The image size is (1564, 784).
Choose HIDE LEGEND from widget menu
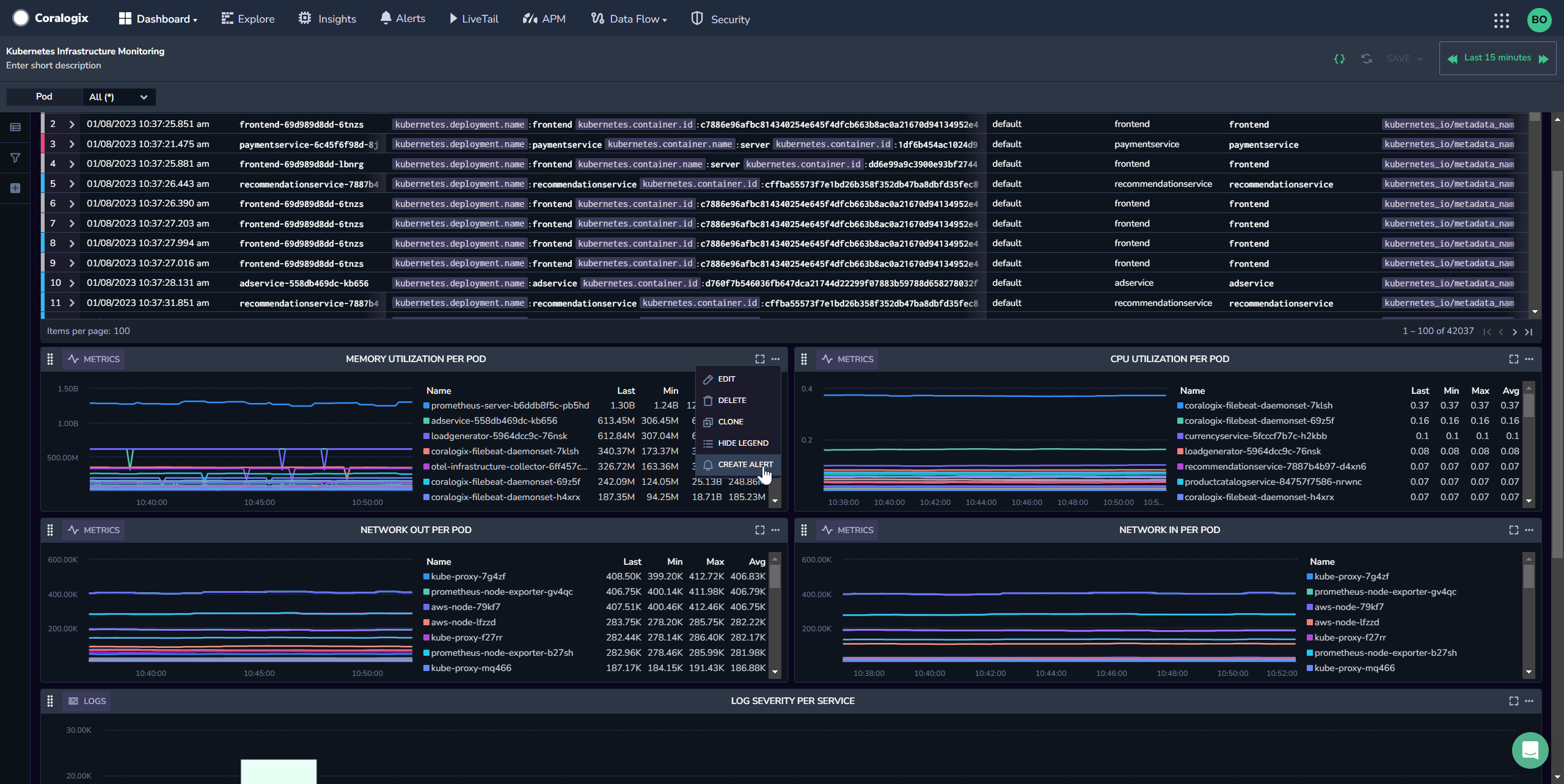pos(738,443)
